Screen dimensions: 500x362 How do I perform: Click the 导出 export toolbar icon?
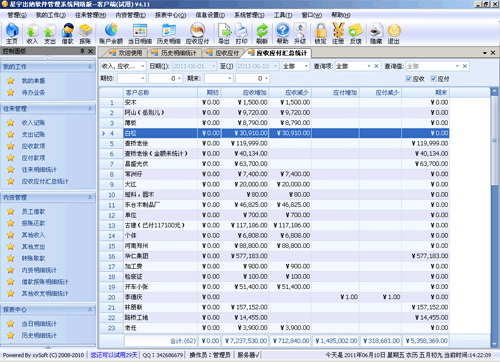click(224, 33)
